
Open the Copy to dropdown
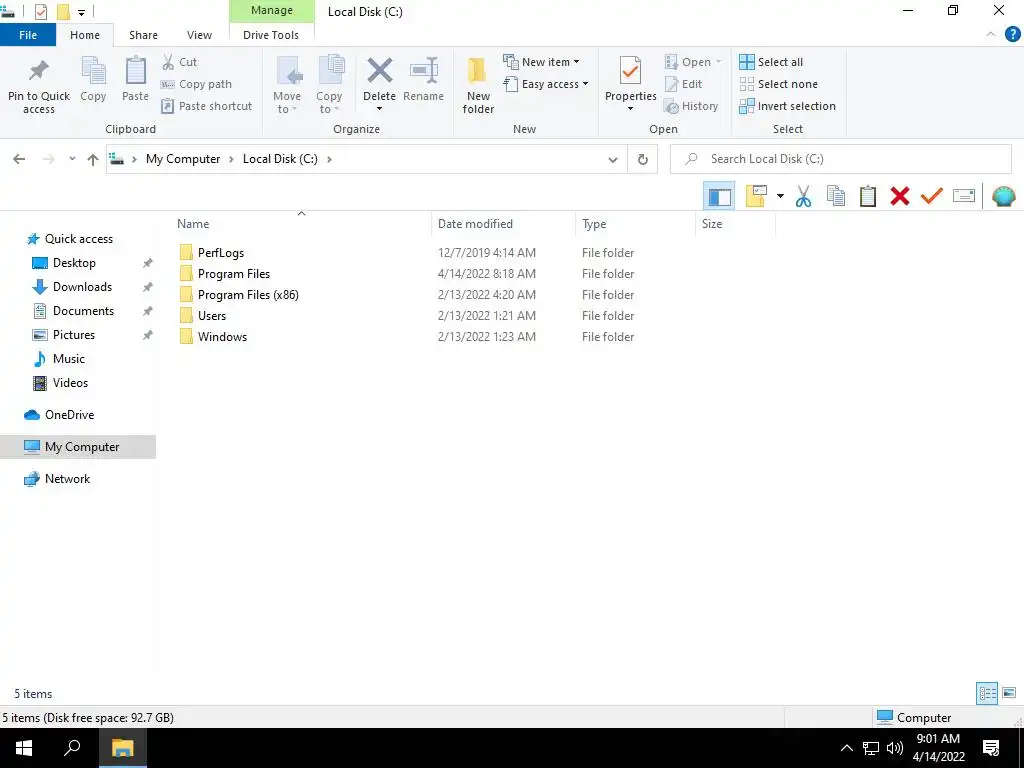click(329, 85)
